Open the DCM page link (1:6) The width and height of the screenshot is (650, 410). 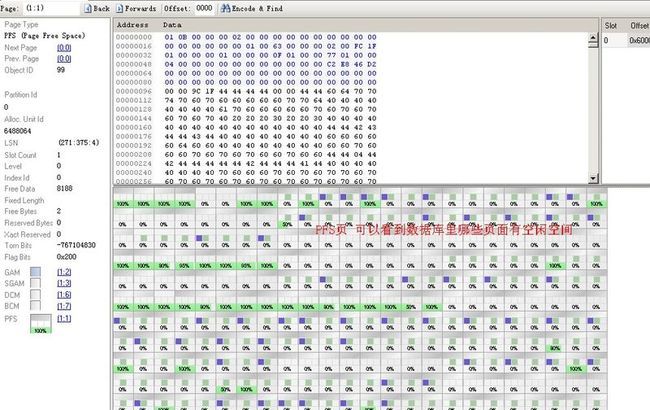(x=64, y=295)
